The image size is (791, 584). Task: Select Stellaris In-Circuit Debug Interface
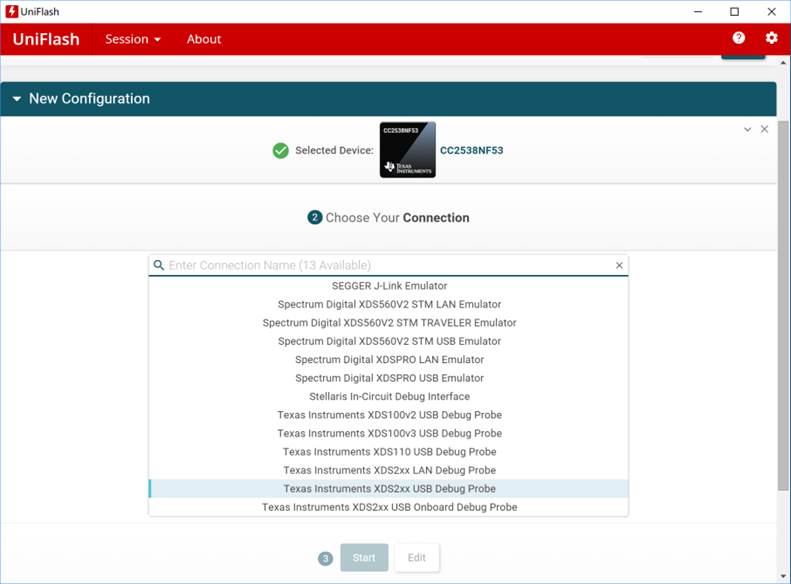point(389,397)
